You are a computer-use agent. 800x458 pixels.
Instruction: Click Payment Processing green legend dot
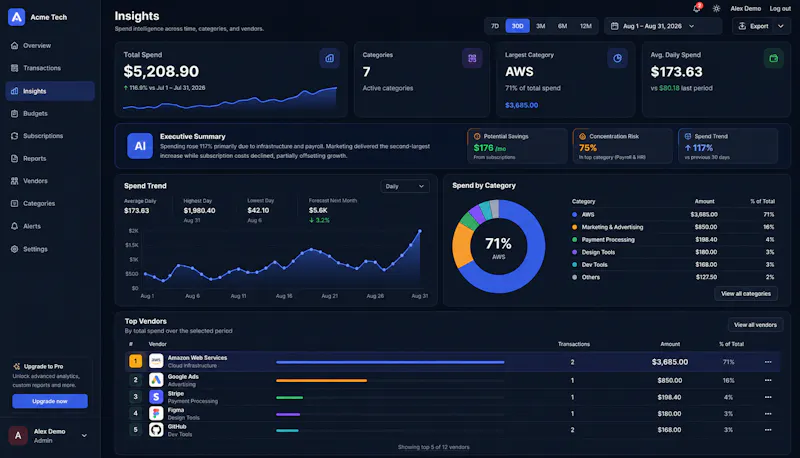click(x=574, y=240)
